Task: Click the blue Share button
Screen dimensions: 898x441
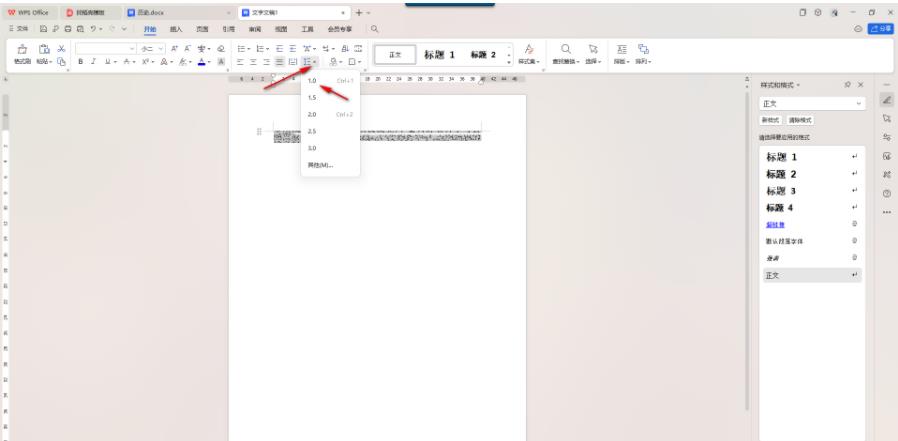Action: point(881,29)
